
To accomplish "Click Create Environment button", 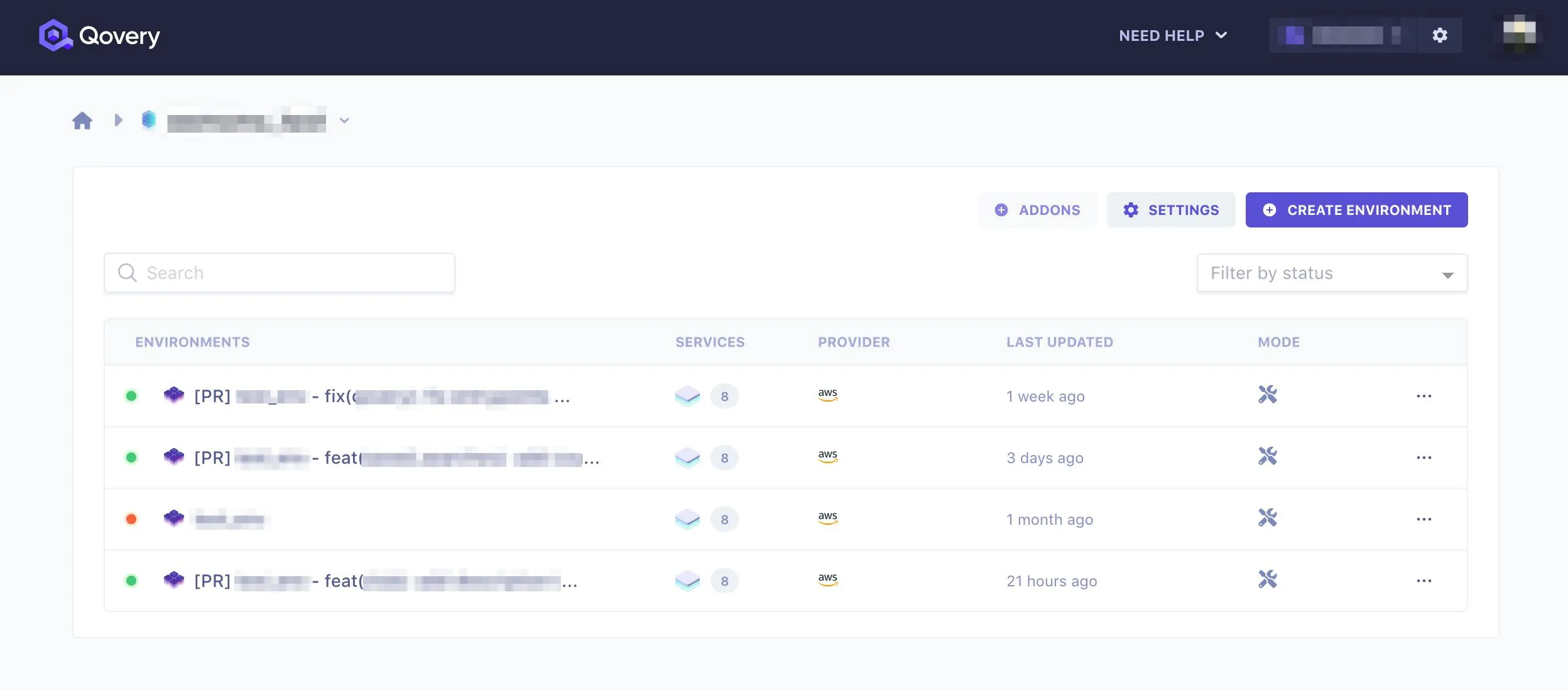I will 1356,210.
